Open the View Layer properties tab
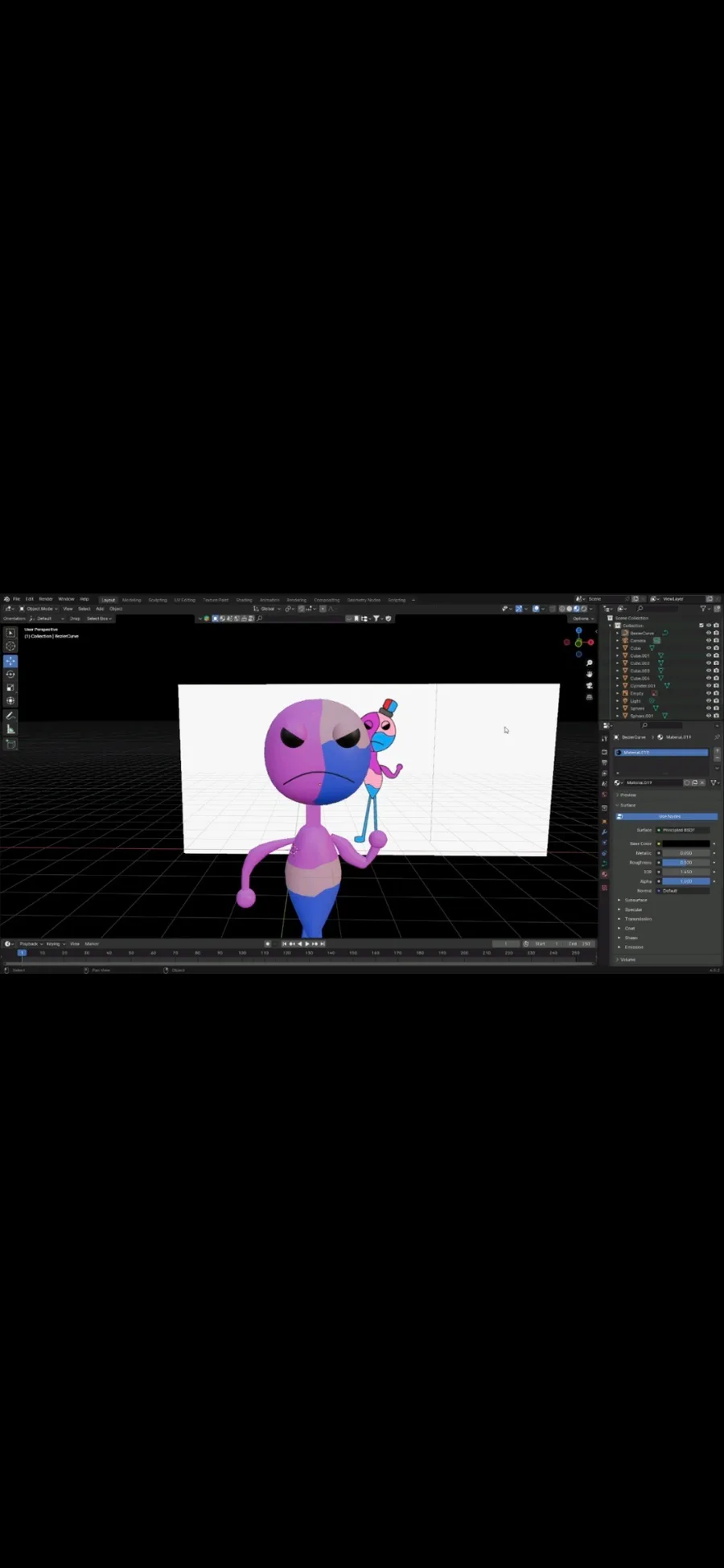Viewport: 724px width, 1568px height. (604, 773)
